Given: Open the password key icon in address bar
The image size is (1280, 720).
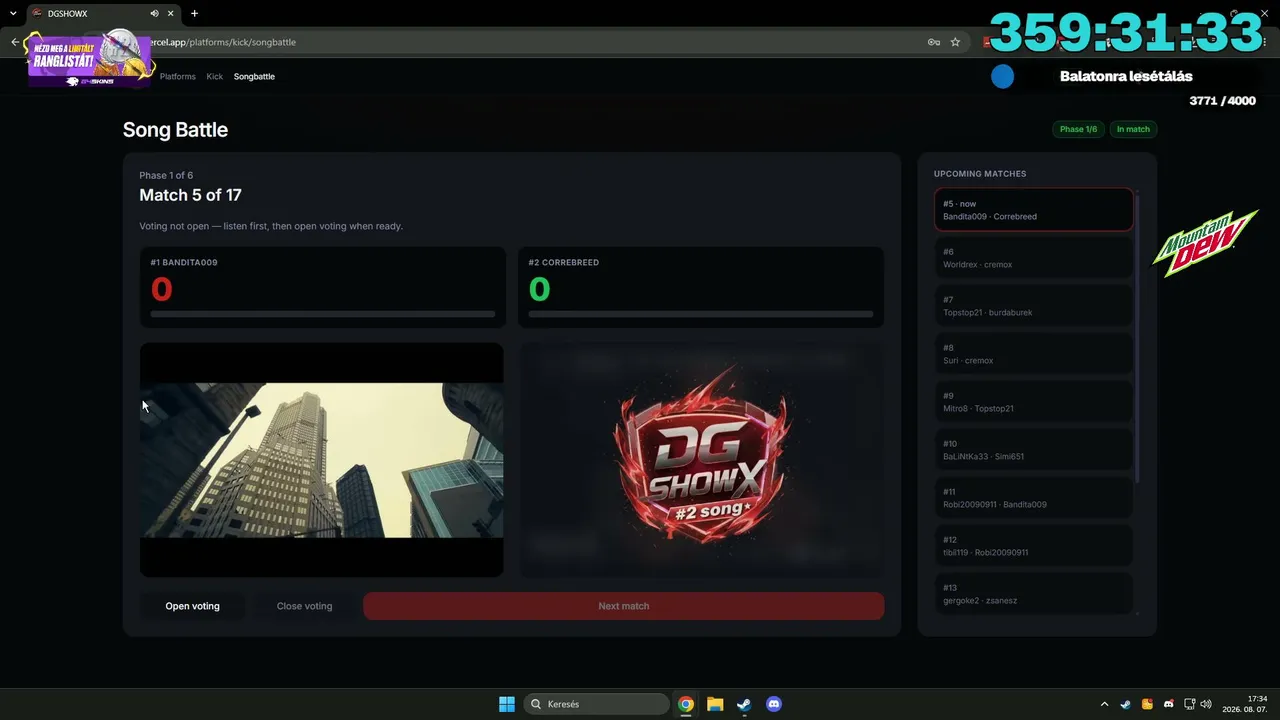Looking at the screenshot, I should click(933, 42).
